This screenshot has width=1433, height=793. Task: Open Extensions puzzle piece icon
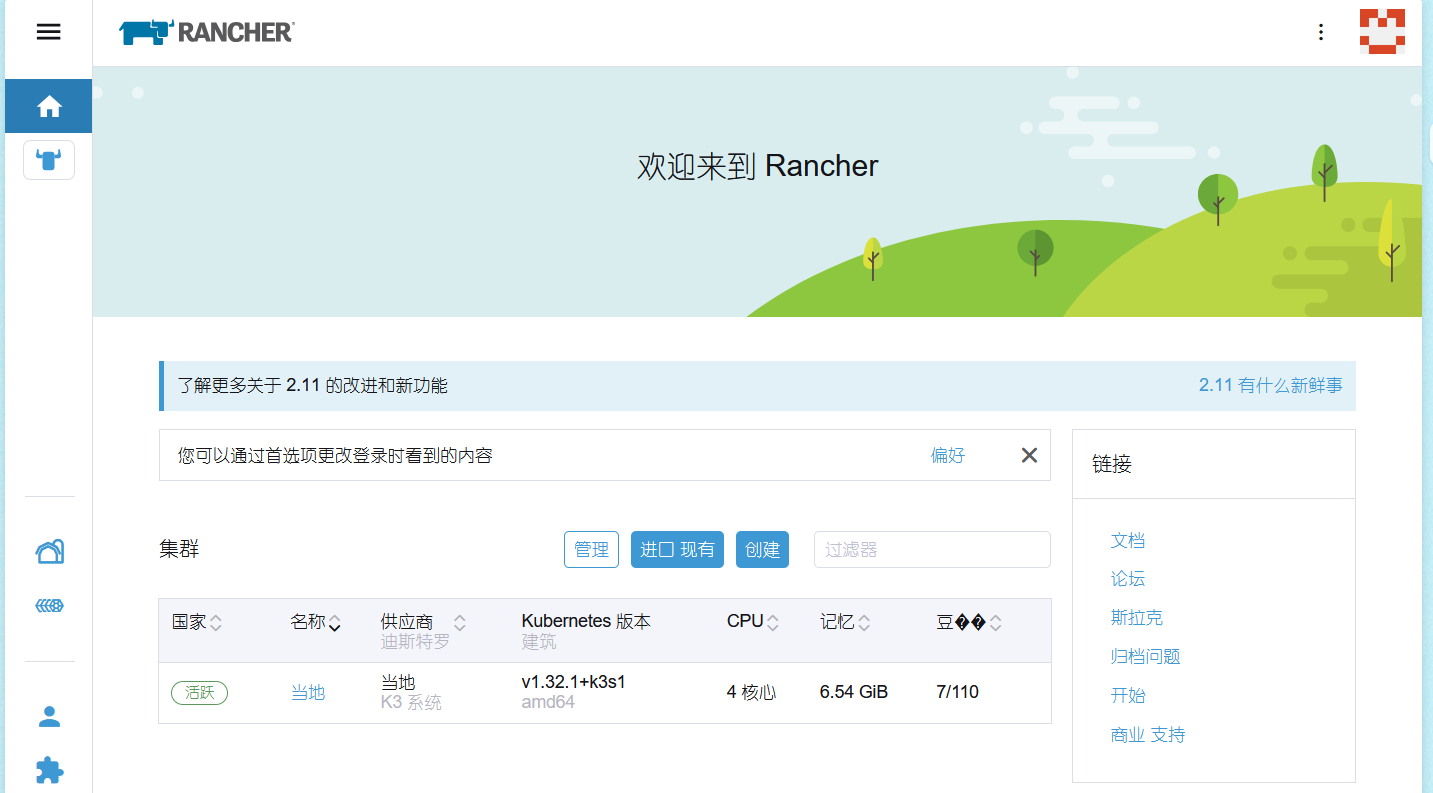pyautogui.click(x=50, y=769)
